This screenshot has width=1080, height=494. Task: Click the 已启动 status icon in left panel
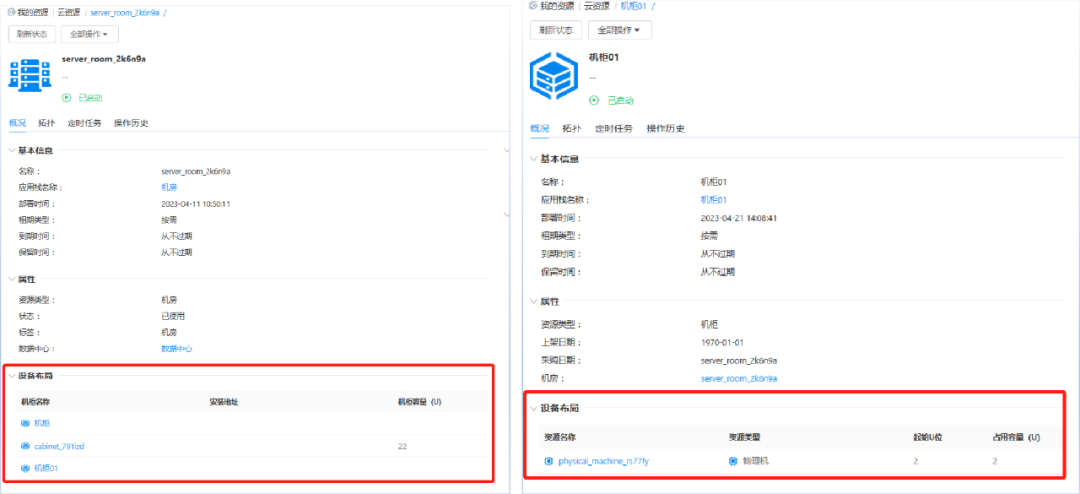pos(66,98)
